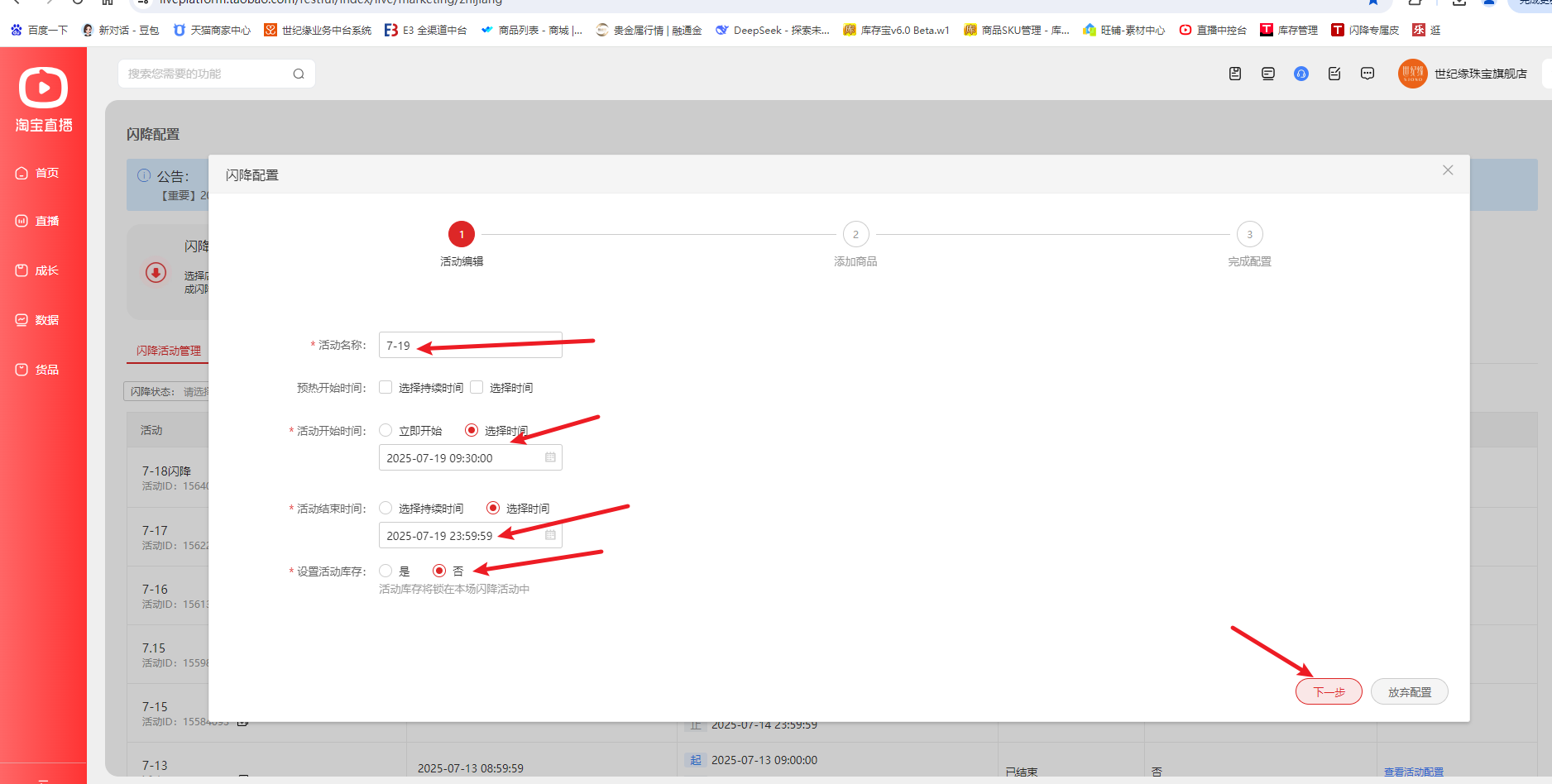This screenshot has height=784, width=1552.
Task: Open calendar picker for activity end time
Action: click(550, 535)
